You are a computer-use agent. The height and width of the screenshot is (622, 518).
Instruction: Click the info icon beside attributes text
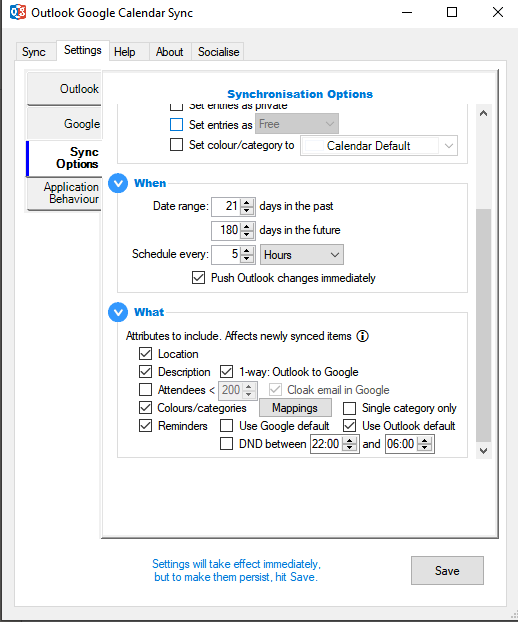(363, 336)
